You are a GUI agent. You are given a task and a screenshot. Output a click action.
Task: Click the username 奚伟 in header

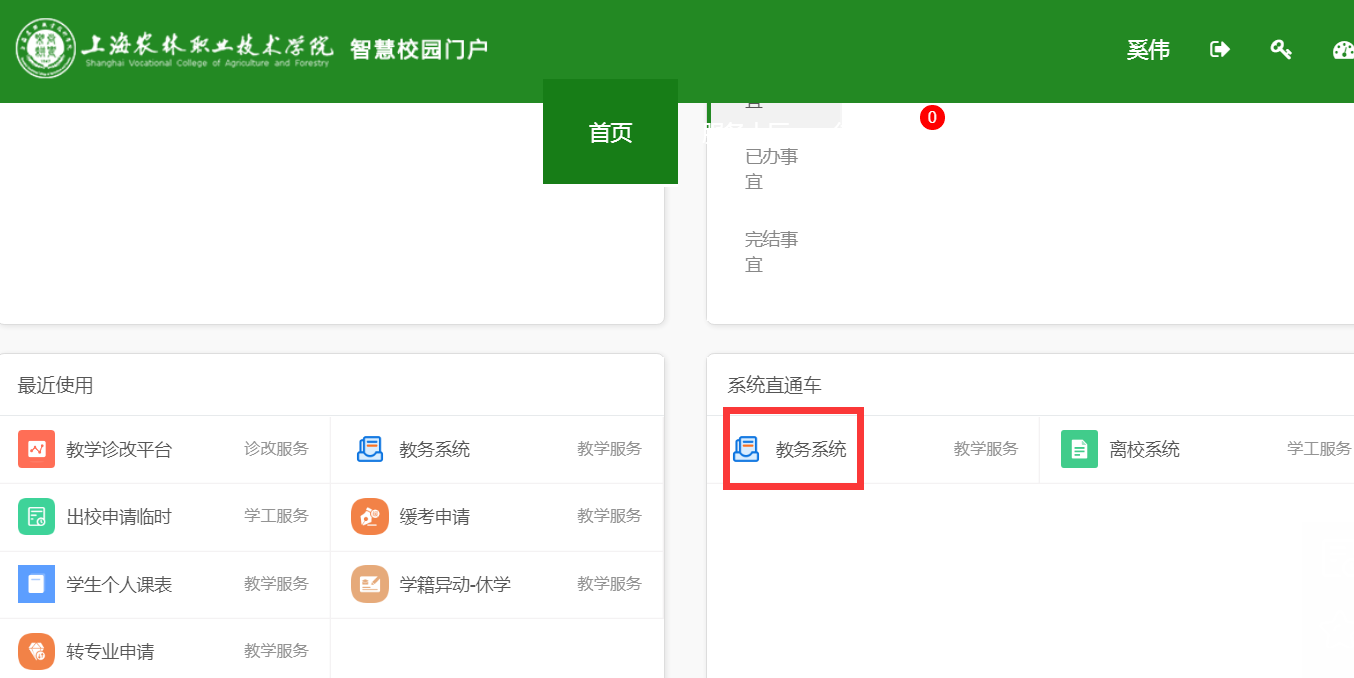pyautogui.click(x=1148, y=50)
